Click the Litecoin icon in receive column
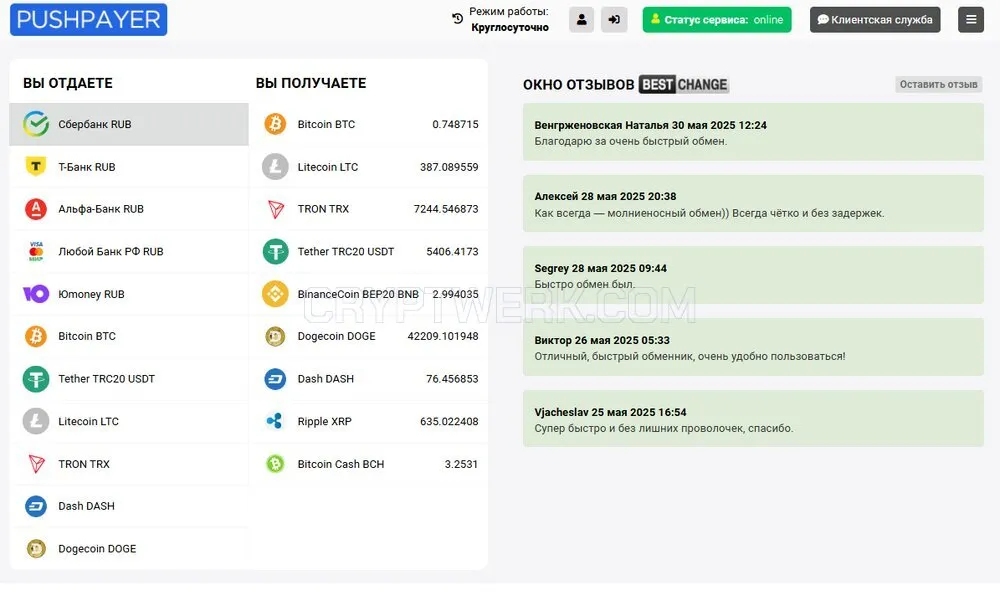The width and height of the screenshot is (1000, 611). pyautogui.click(x=275, y=166)
